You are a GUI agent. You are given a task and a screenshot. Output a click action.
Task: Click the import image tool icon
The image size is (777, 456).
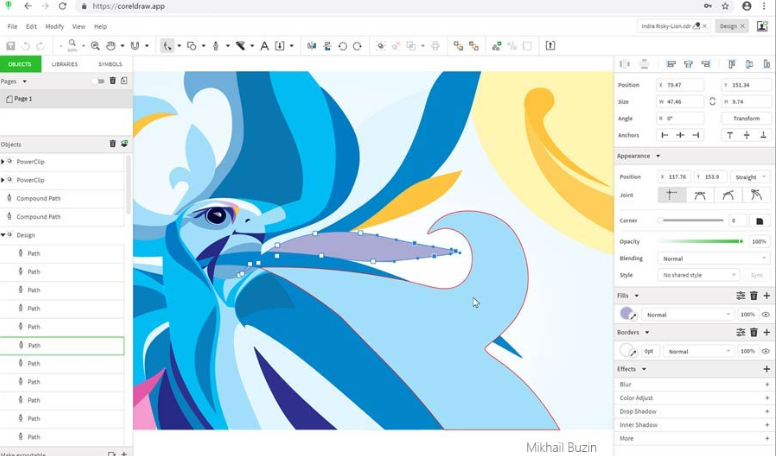(279, 46)
